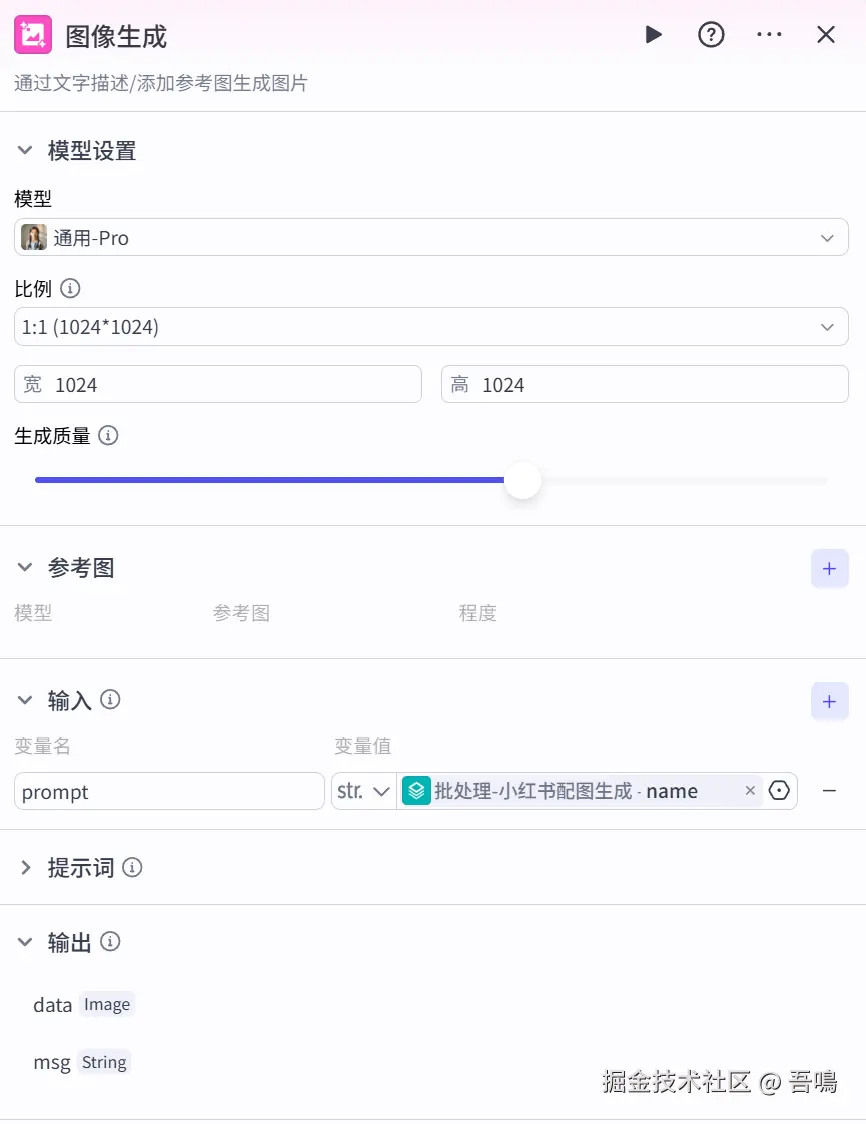
Task: Open the 模型 dropdown showing 通用-Pro
Action: click(x=432, y=237)
